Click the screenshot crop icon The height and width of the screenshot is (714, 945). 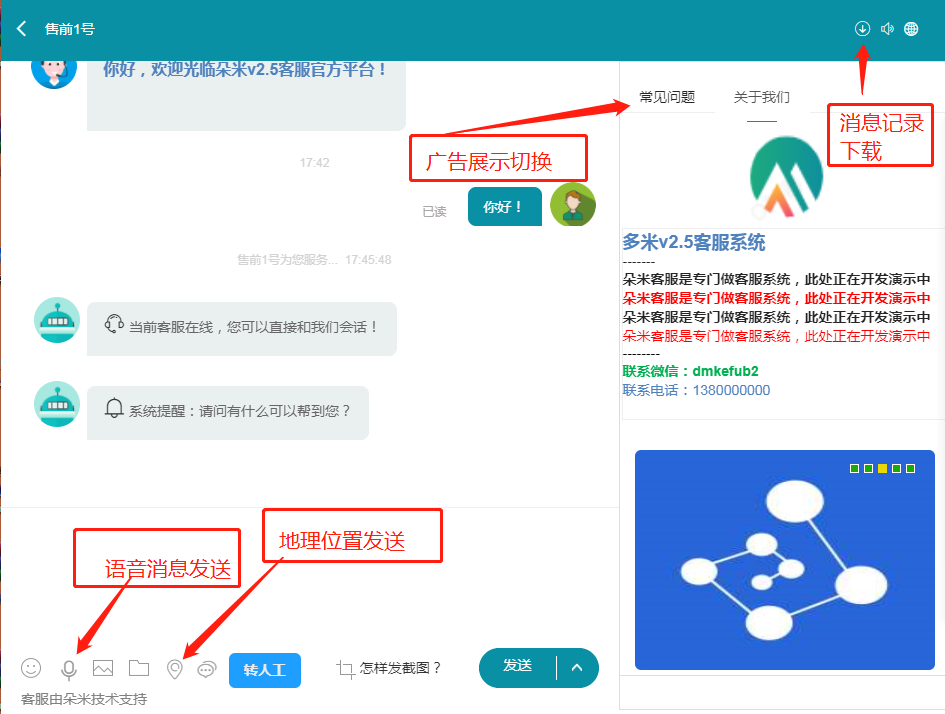pyautogui.click(x=345, y=669)
